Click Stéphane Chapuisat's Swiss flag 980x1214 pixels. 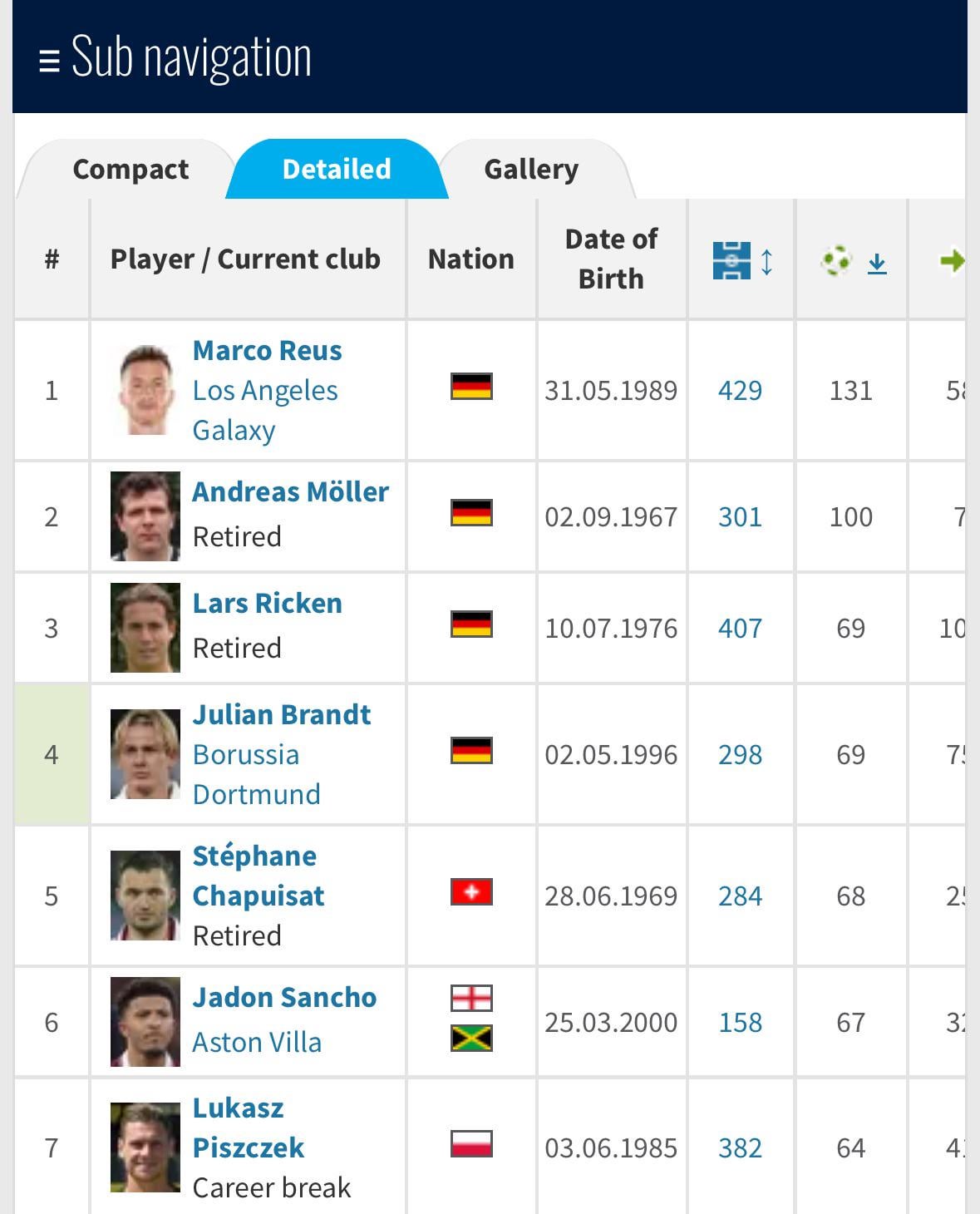coord(471,892)
